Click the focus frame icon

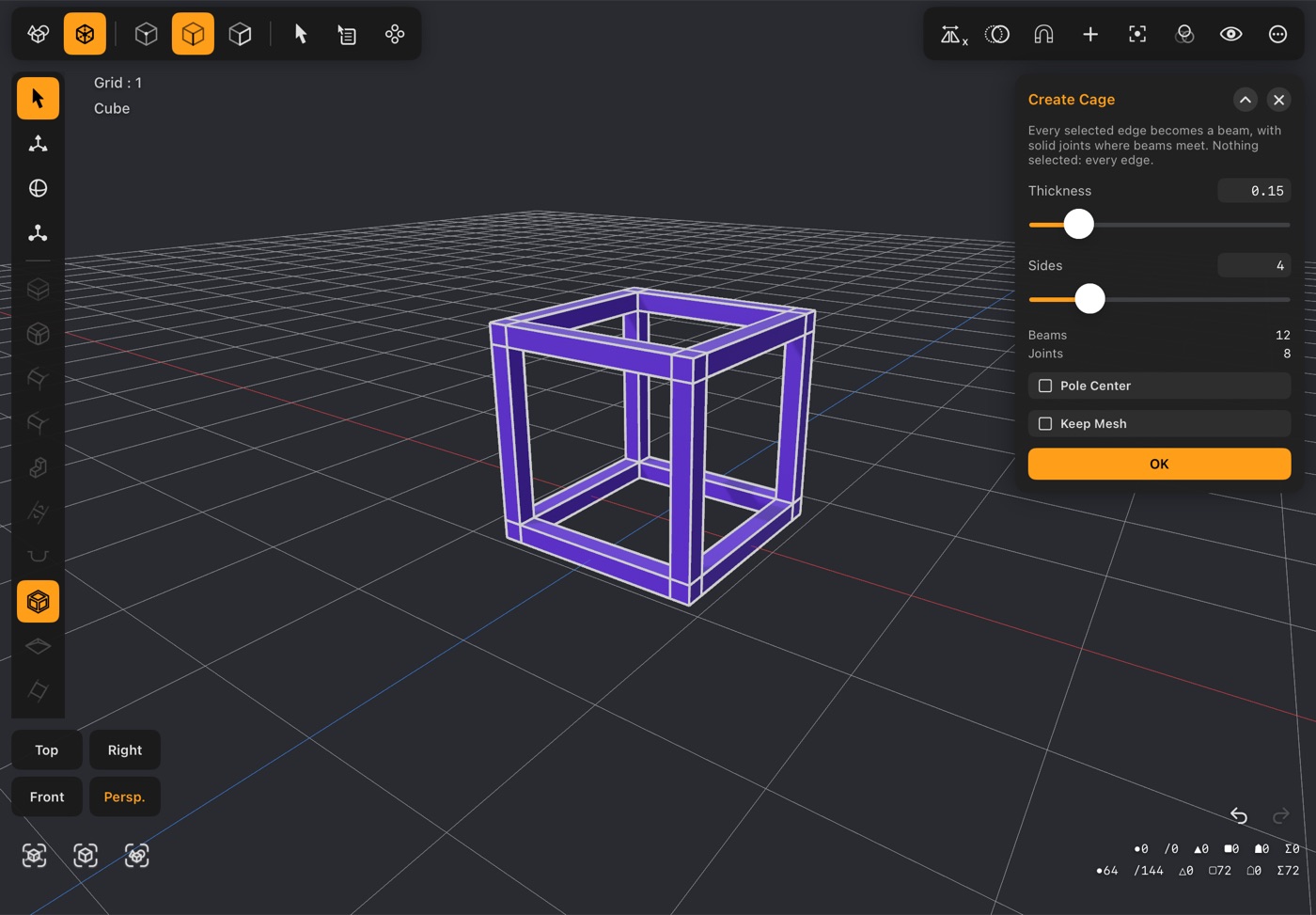point(1137,34)
